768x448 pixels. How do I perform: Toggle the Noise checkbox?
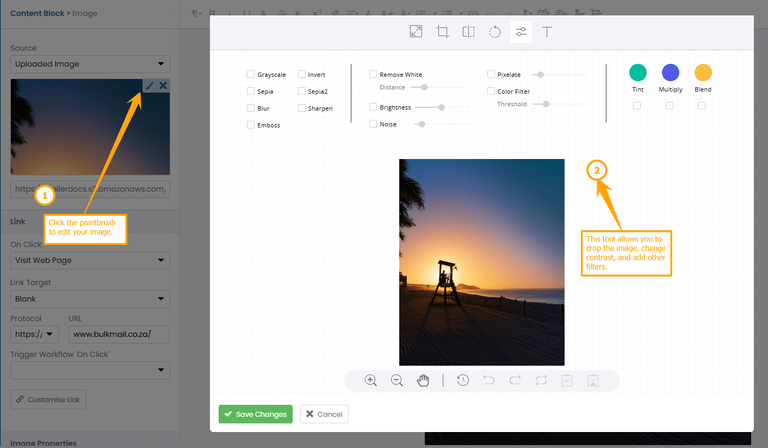[373, 124]
